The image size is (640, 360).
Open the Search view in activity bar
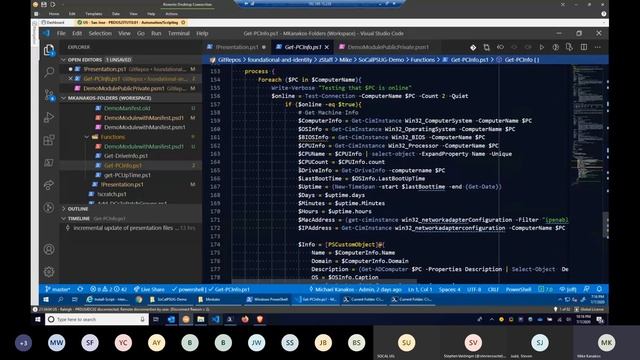pyautogui.click(x=49, y=72)
